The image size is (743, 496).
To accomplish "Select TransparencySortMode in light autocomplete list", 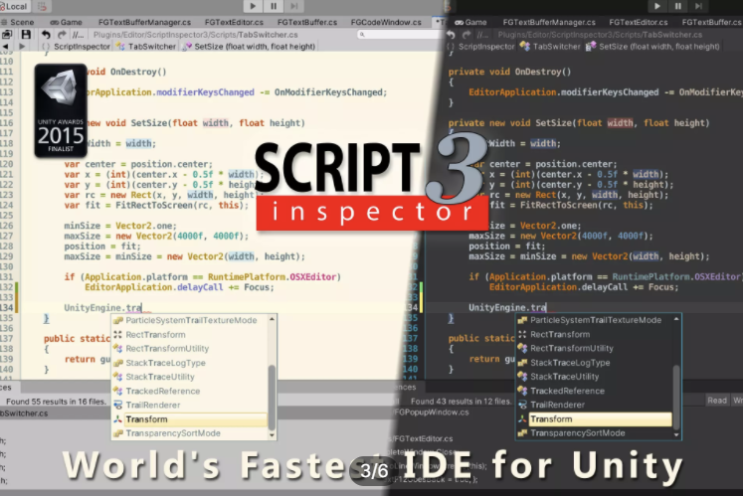I will (x=190, y=433).
